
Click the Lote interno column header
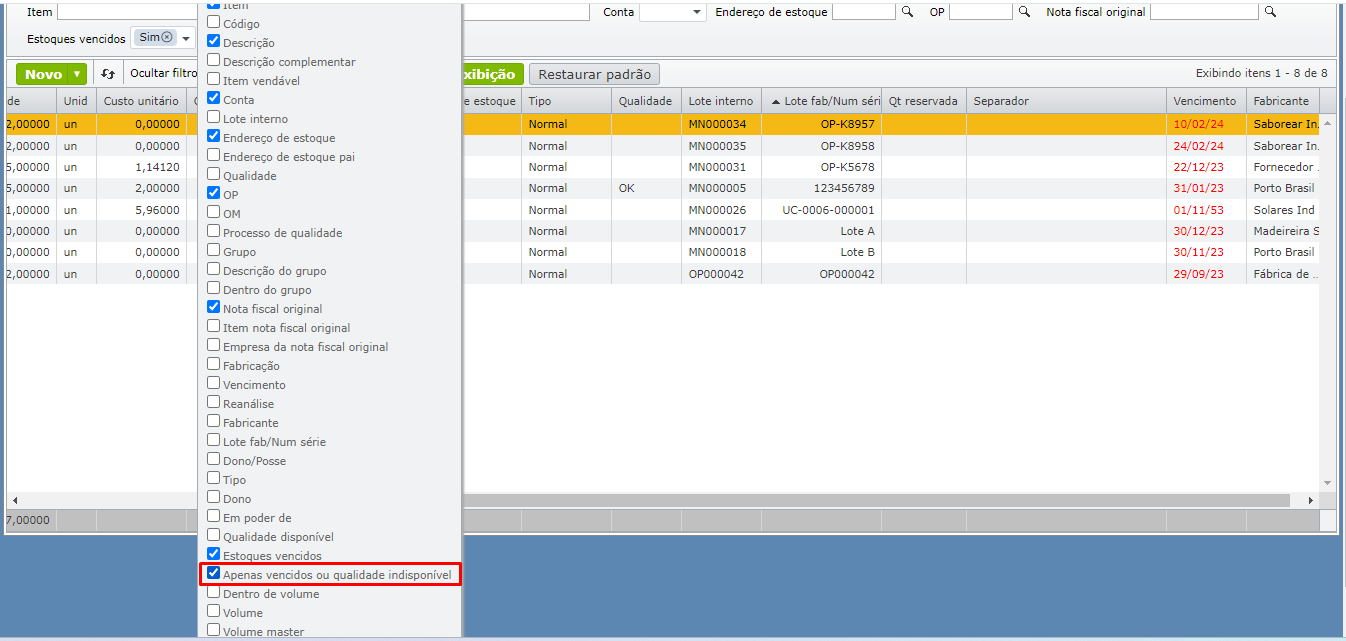(x=720, y=101)
